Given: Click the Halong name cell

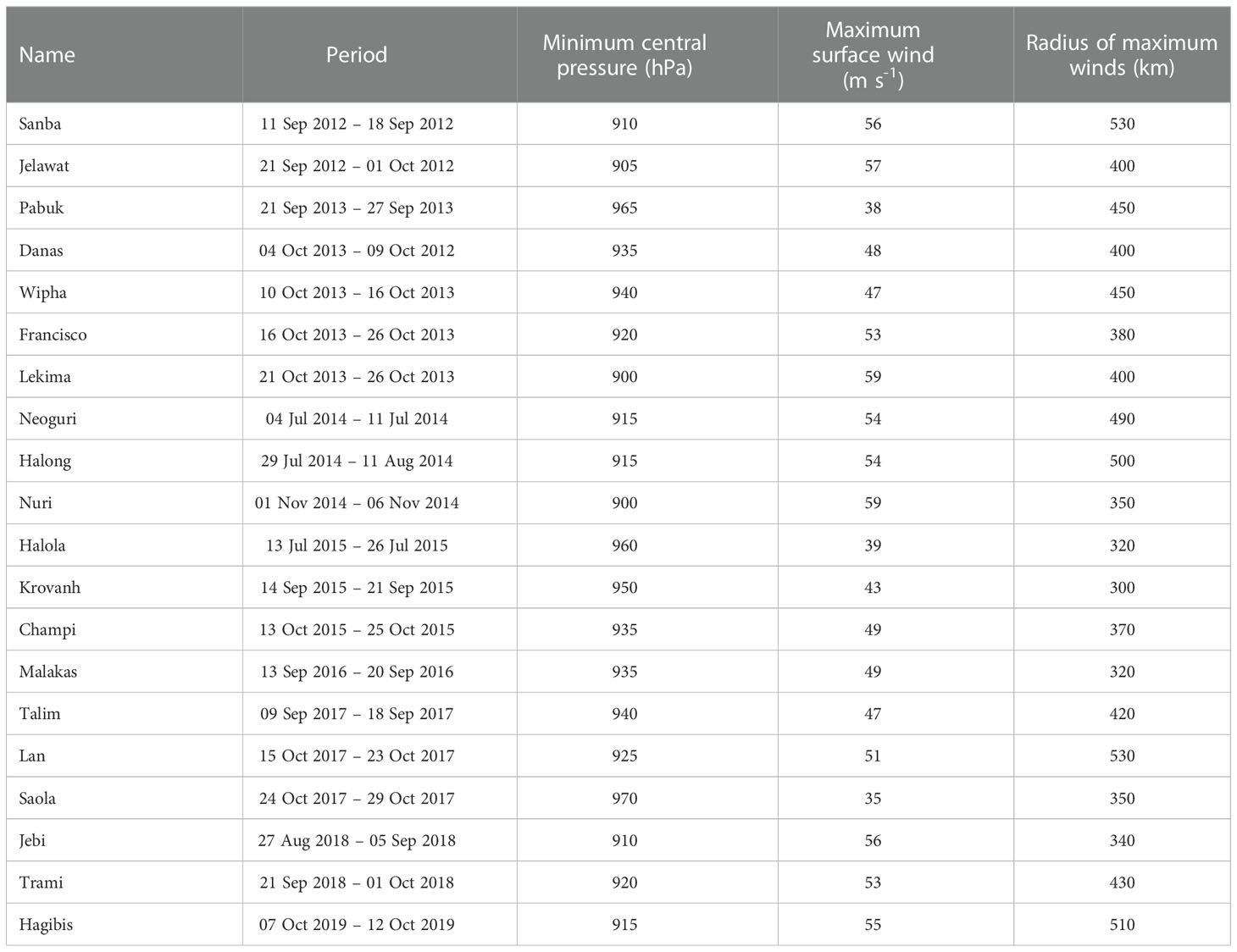Looking at the screenshot, I should (x=45, y=462).
